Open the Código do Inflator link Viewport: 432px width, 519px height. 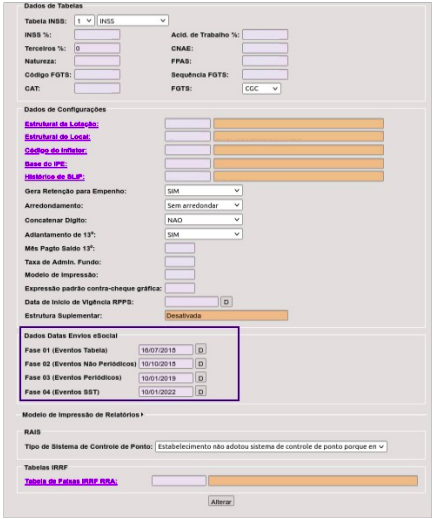56,150
